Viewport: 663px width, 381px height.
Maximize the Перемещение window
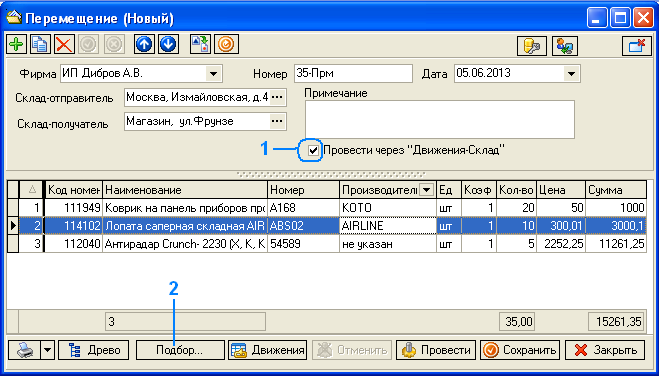tap(620, 18)
